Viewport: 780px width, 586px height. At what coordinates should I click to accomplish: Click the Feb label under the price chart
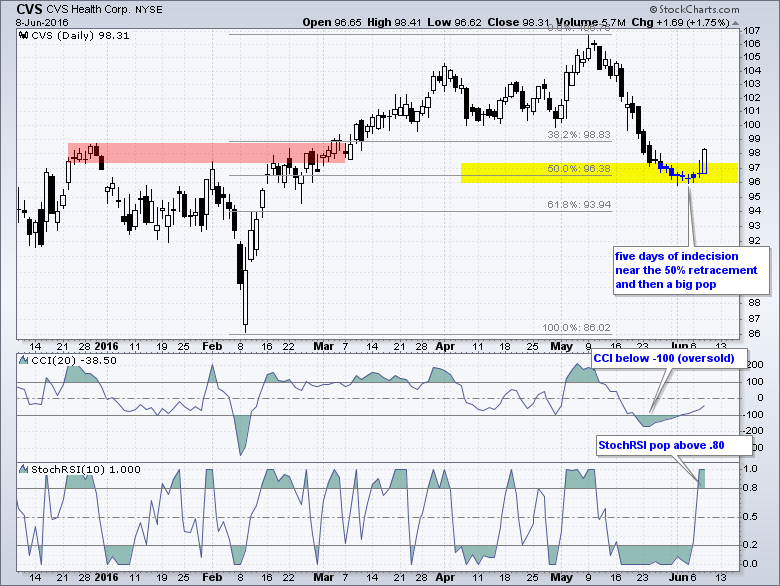pos(212,346)
